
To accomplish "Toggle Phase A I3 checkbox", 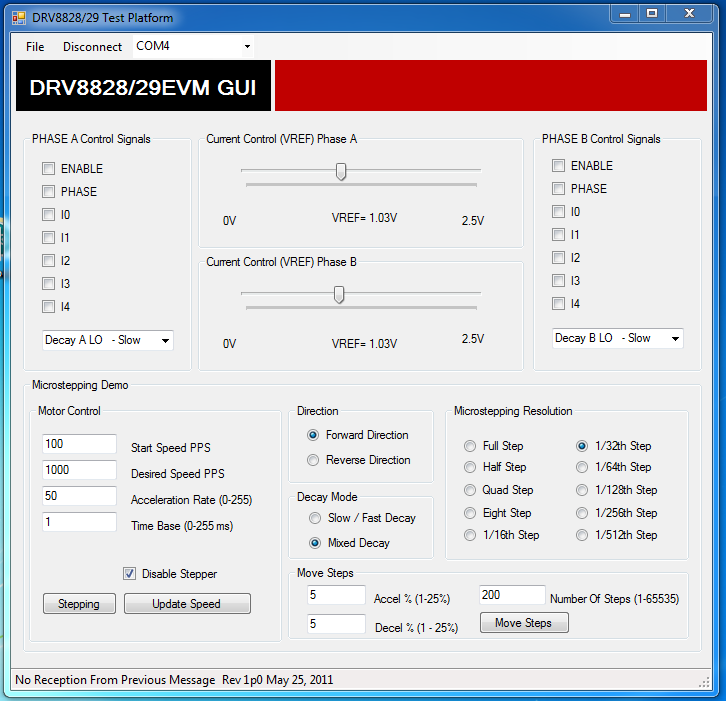I will click(49, 283).
